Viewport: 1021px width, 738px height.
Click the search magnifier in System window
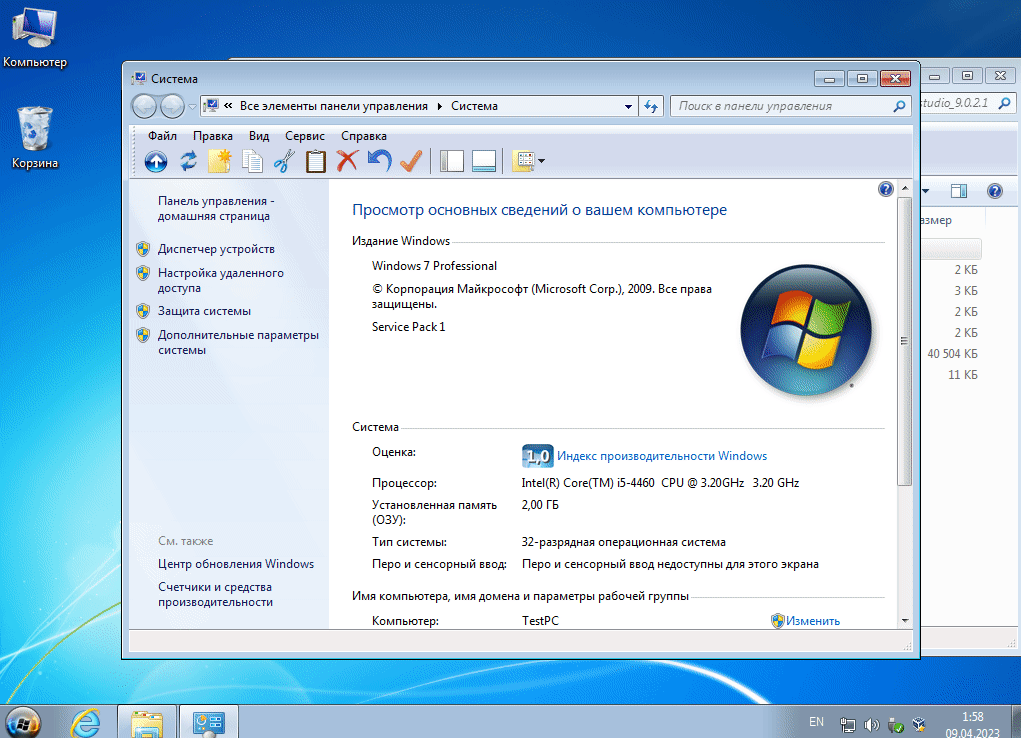(899, 106)
